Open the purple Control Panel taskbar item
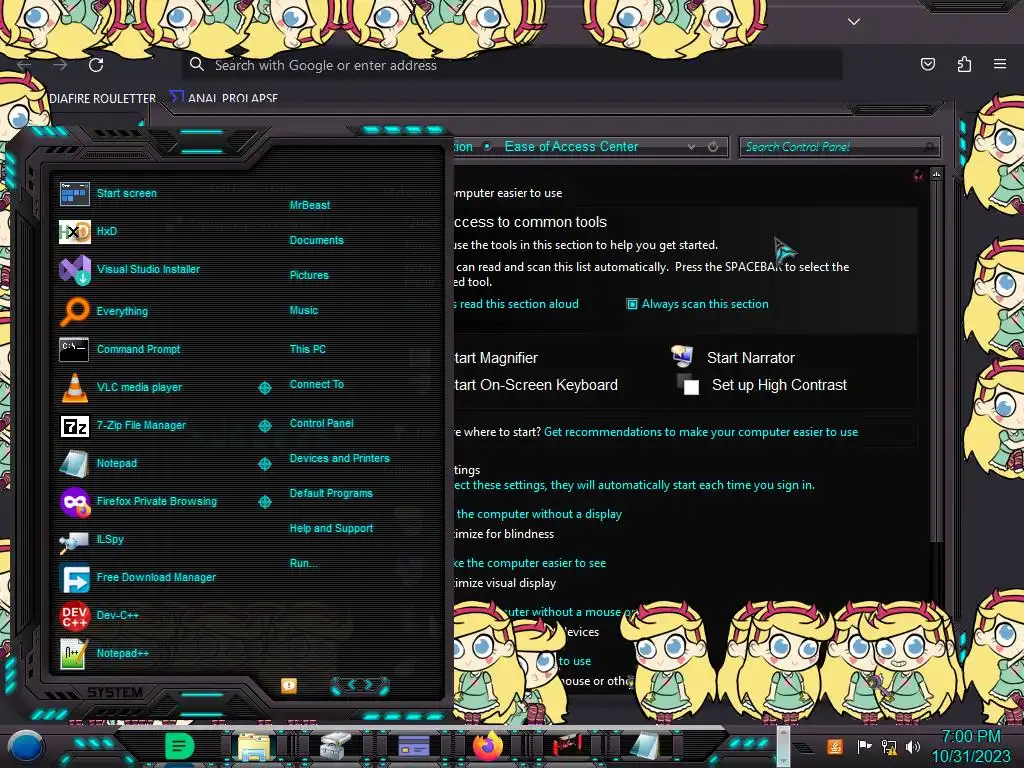This screenshot has width=1024, height=768. 413,746
